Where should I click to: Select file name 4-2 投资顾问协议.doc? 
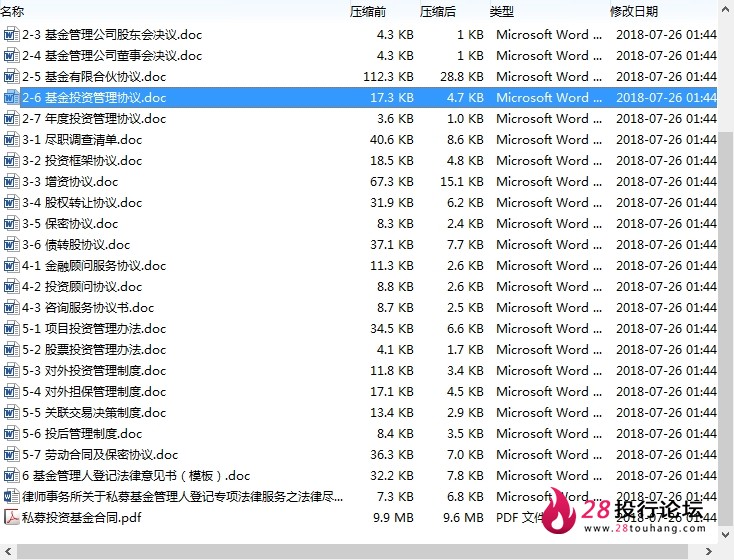(x=82, y=287)
